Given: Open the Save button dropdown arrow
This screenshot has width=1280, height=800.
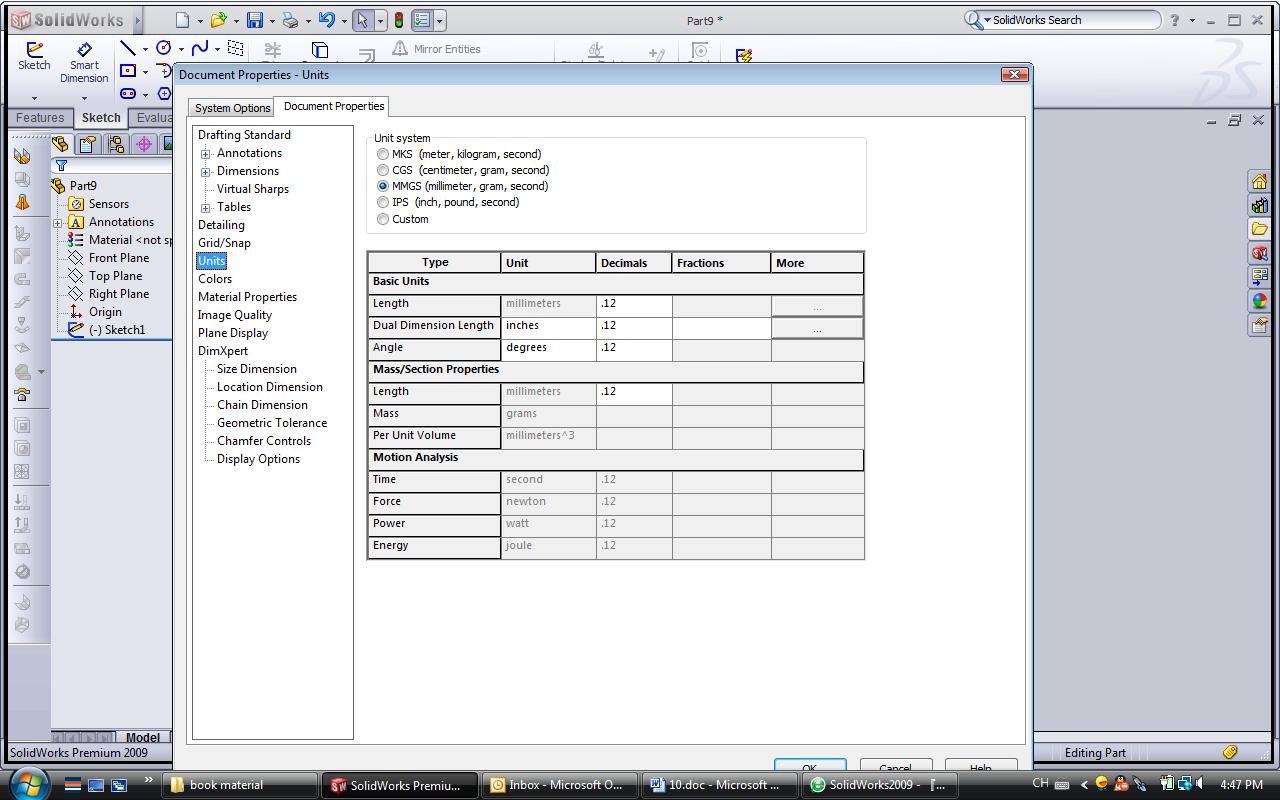Looking at the screenshot, I should click(271, 21).
